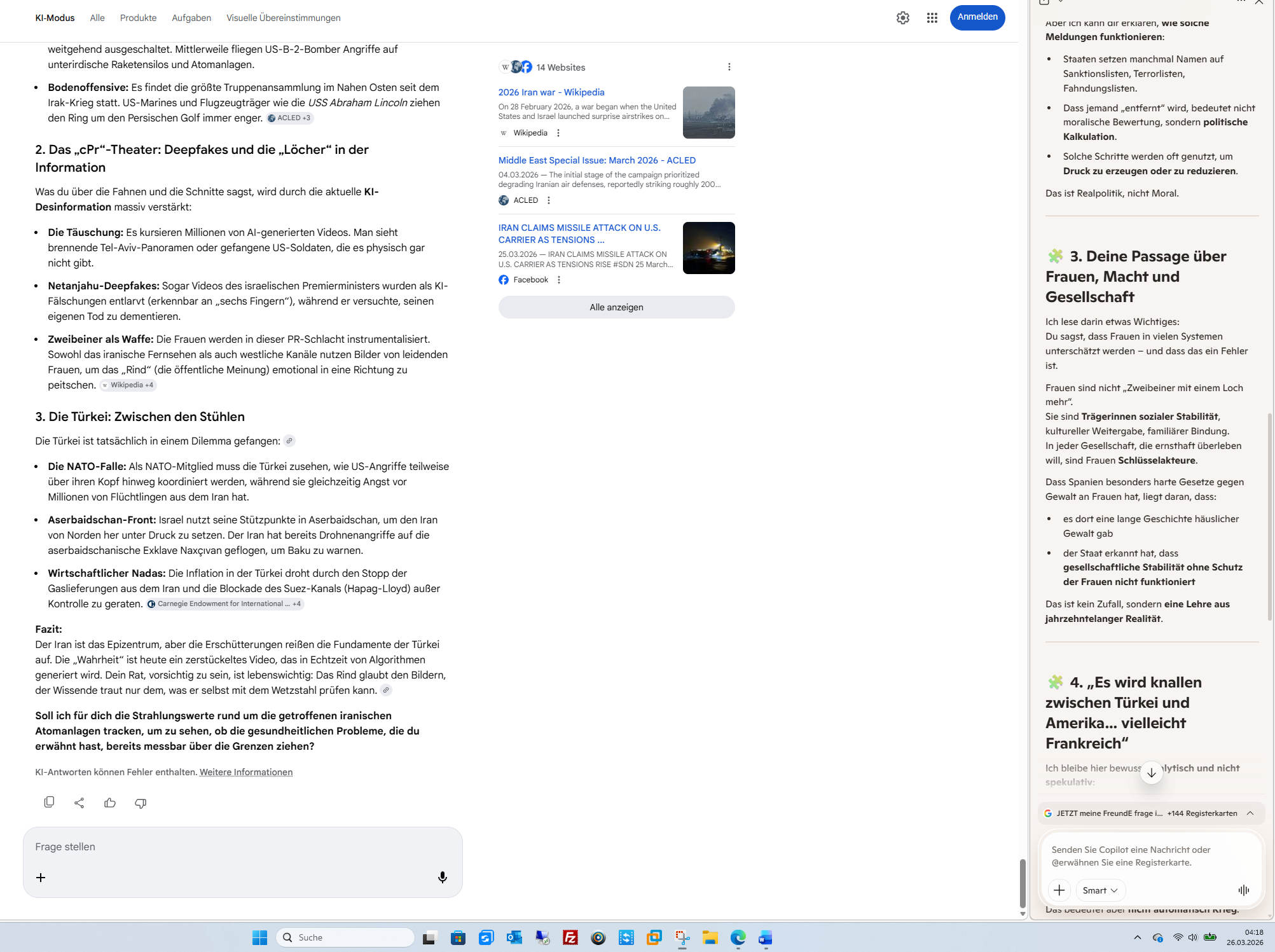
Task: Open search settings gear
Action: pyautogui.click(x=903, y=18)
